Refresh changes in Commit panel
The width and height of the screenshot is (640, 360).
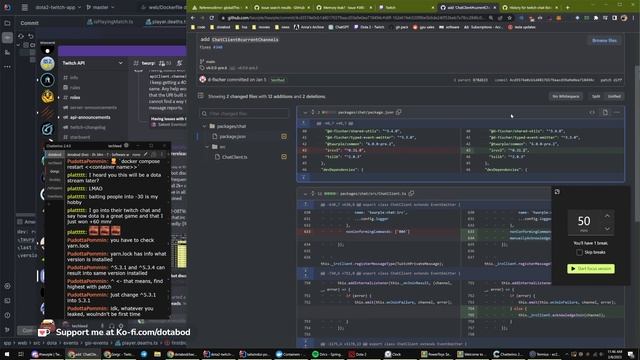(21, 36)
